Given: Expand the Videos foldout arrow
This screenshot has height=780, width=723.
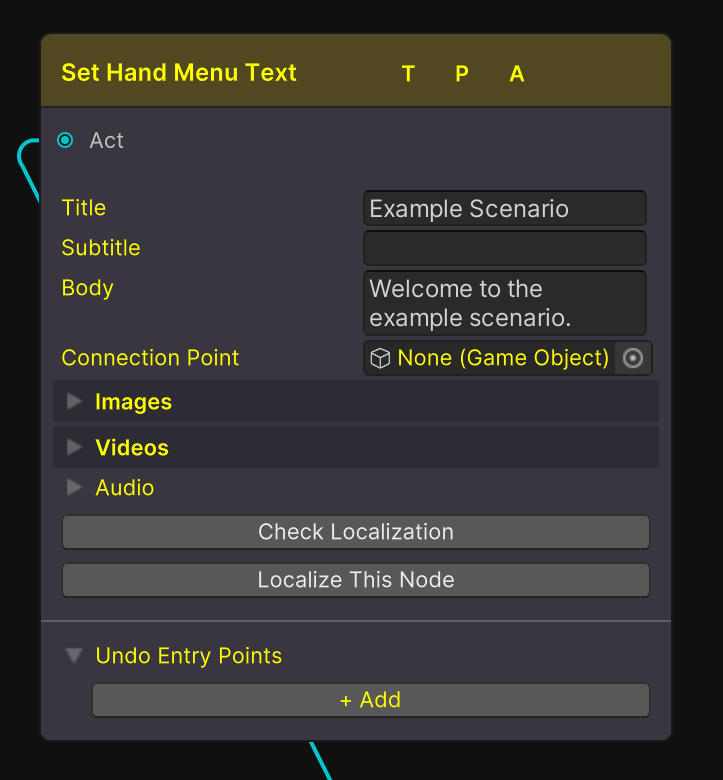Looking at the screenshot, I should click(x=74, y=448).
